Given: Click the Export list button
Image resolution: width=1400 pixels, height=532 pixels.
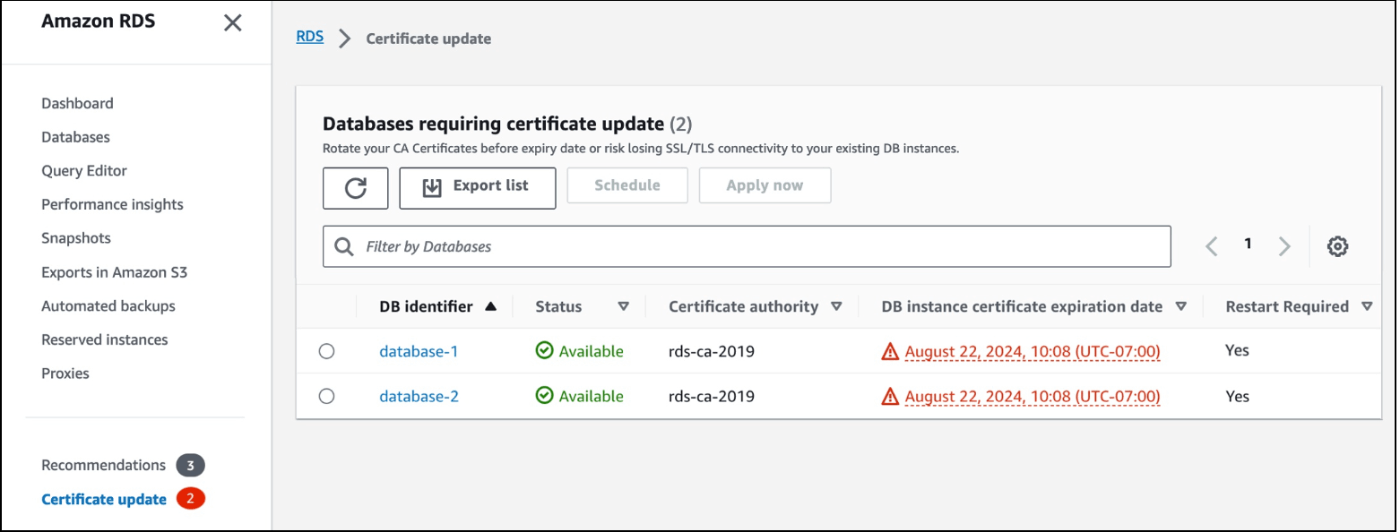Looking at the screenshot, I should (x=477, y=187).
